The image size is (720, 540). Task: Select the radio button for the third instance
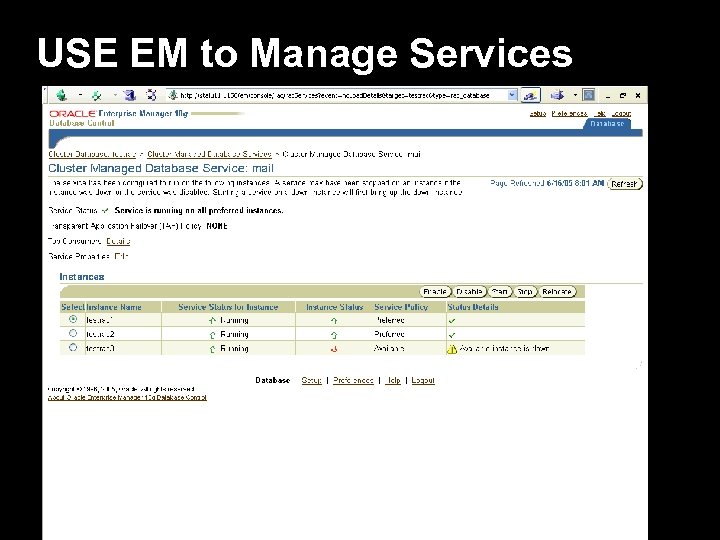(x=73, y=347)
